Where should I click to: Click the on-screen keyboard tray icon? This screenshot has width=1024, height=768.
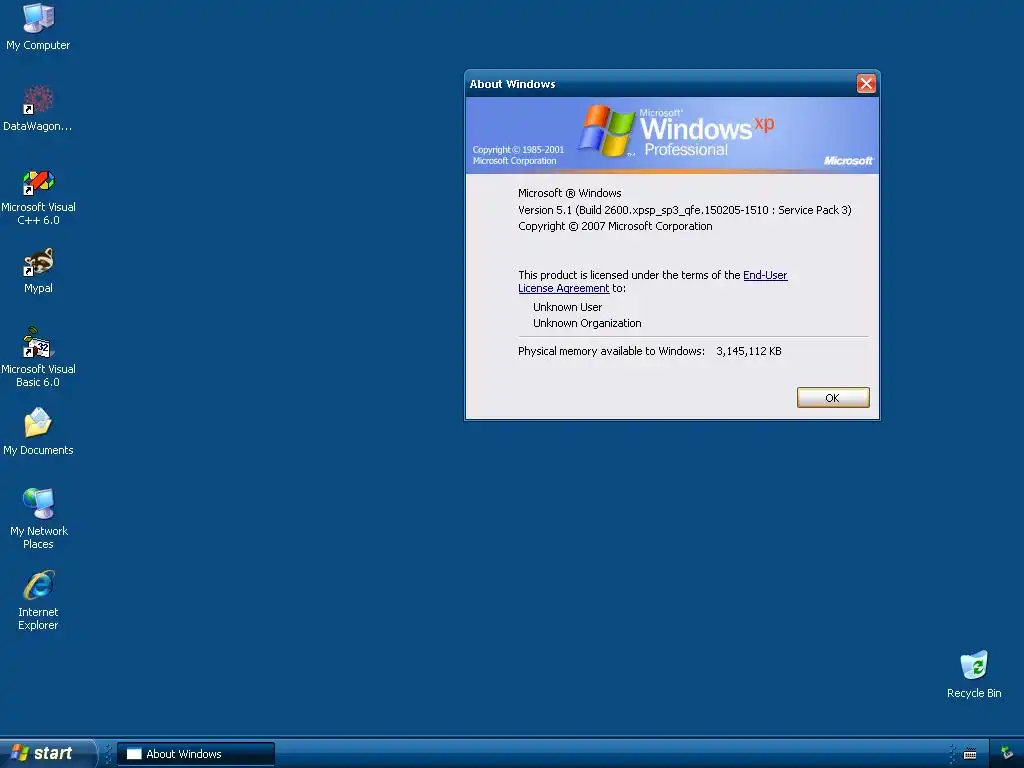(x=970, y=754)
